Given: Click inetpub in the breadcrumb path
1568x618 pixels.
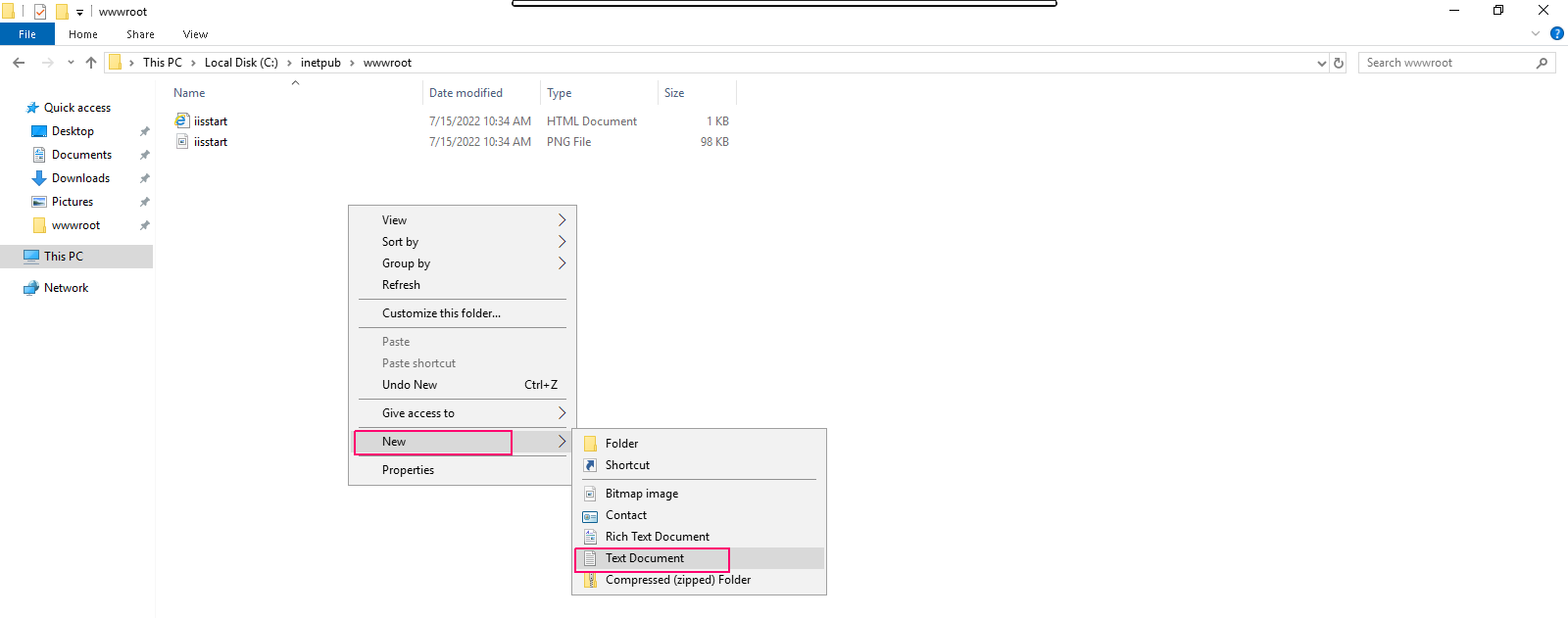Looking at the screenshot, I should click(x=320, y=63).
